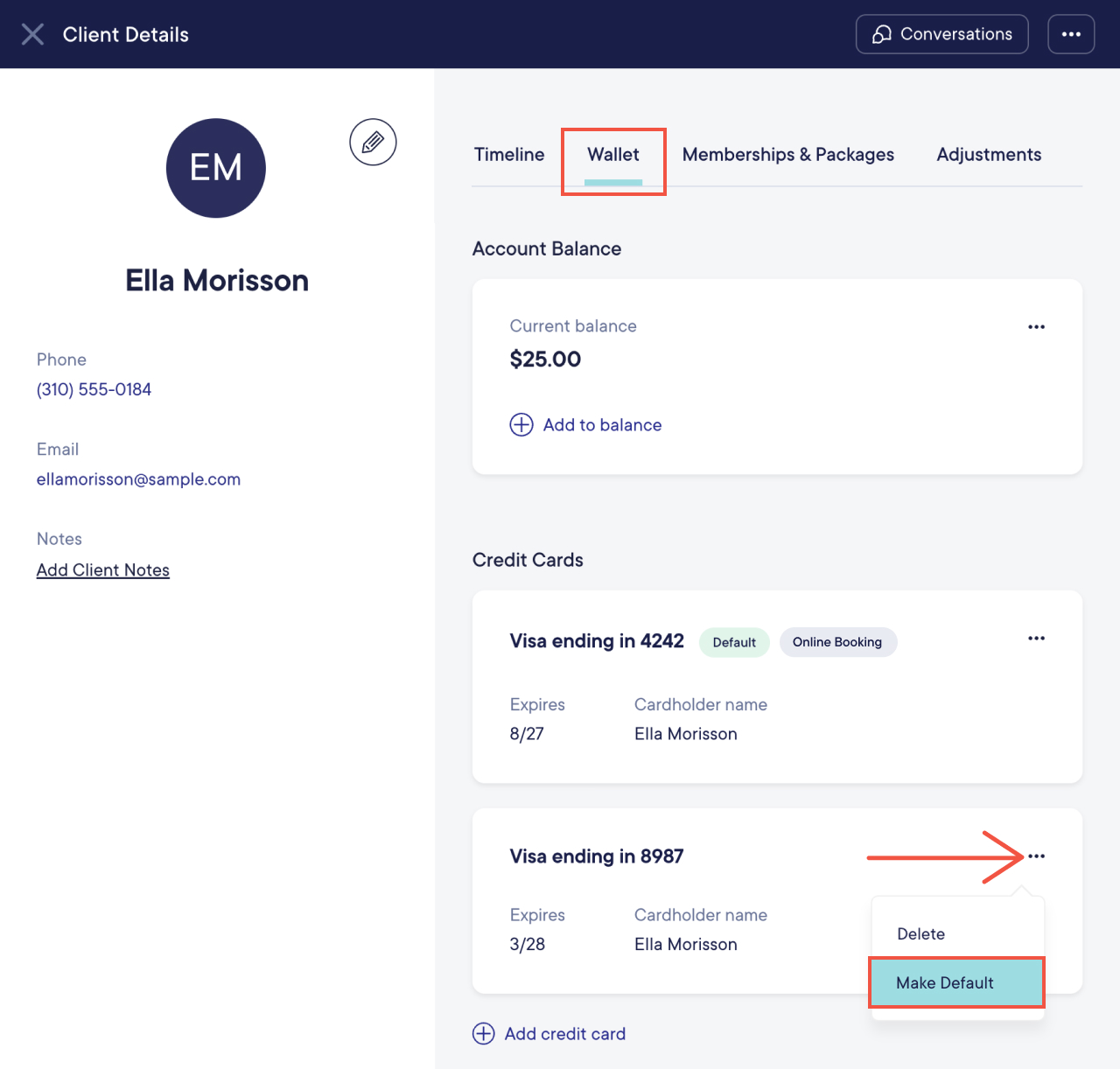Screen dimensions: 1120x1069
Task: Open the top bar more options menu
Action: coord(1071,34)
